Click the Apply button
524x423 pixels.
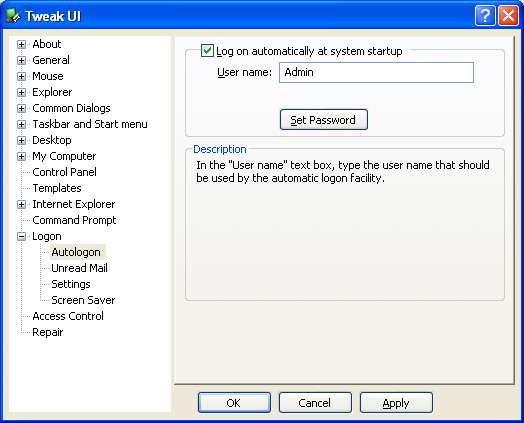click(x=396, y=403)
